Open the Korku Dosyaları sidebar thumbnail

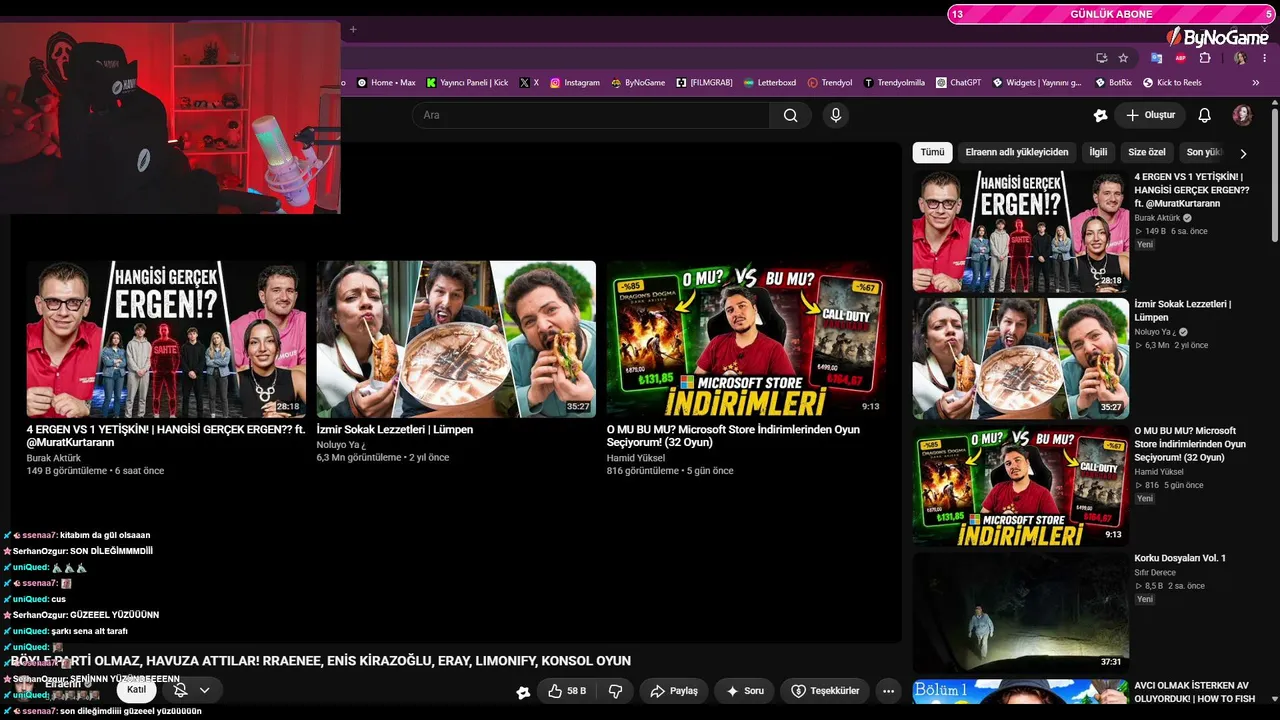click(x=1021, y=612)
